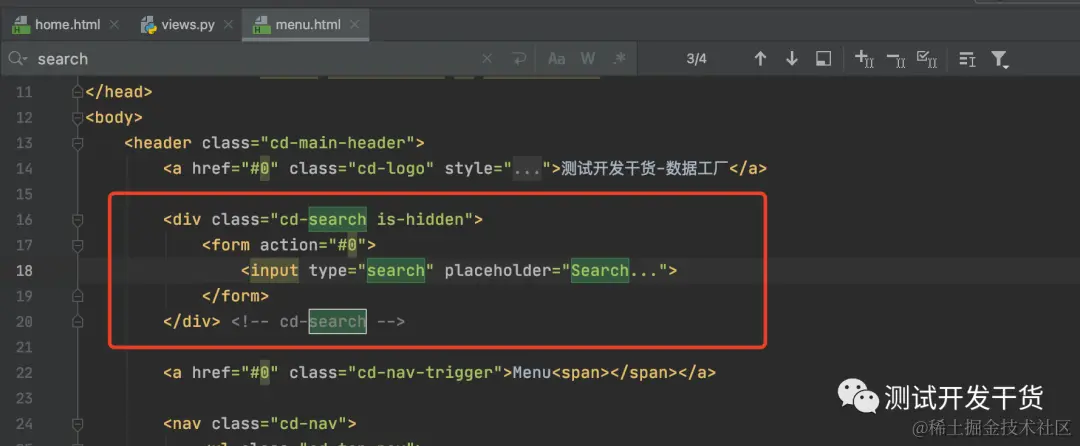Go to previous occurrence with up arrow
This screenshot has width=1080, height=446.
pos(760,59)
